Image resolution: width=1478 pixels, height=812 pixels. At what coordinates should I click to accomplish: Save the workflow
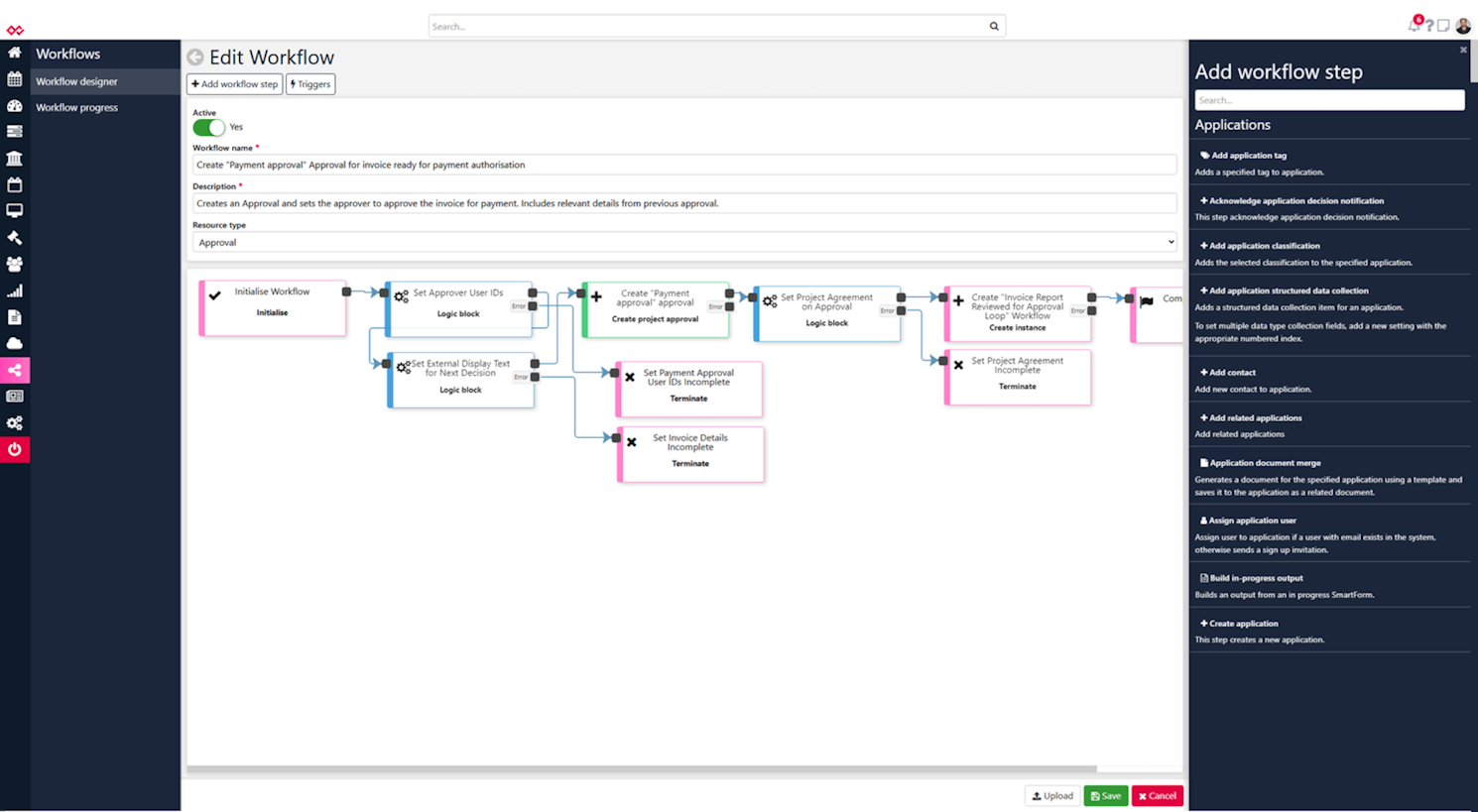click(x=1106, y=796)
